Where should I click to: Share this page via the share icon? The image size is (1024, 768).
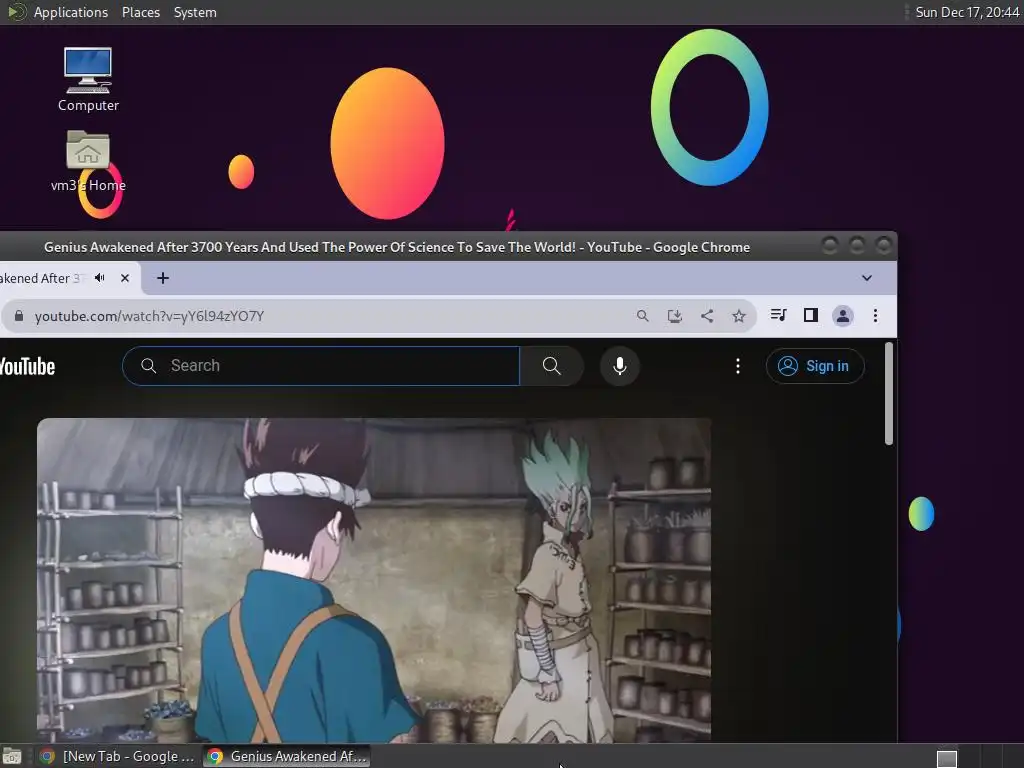[x=707, y=316]
